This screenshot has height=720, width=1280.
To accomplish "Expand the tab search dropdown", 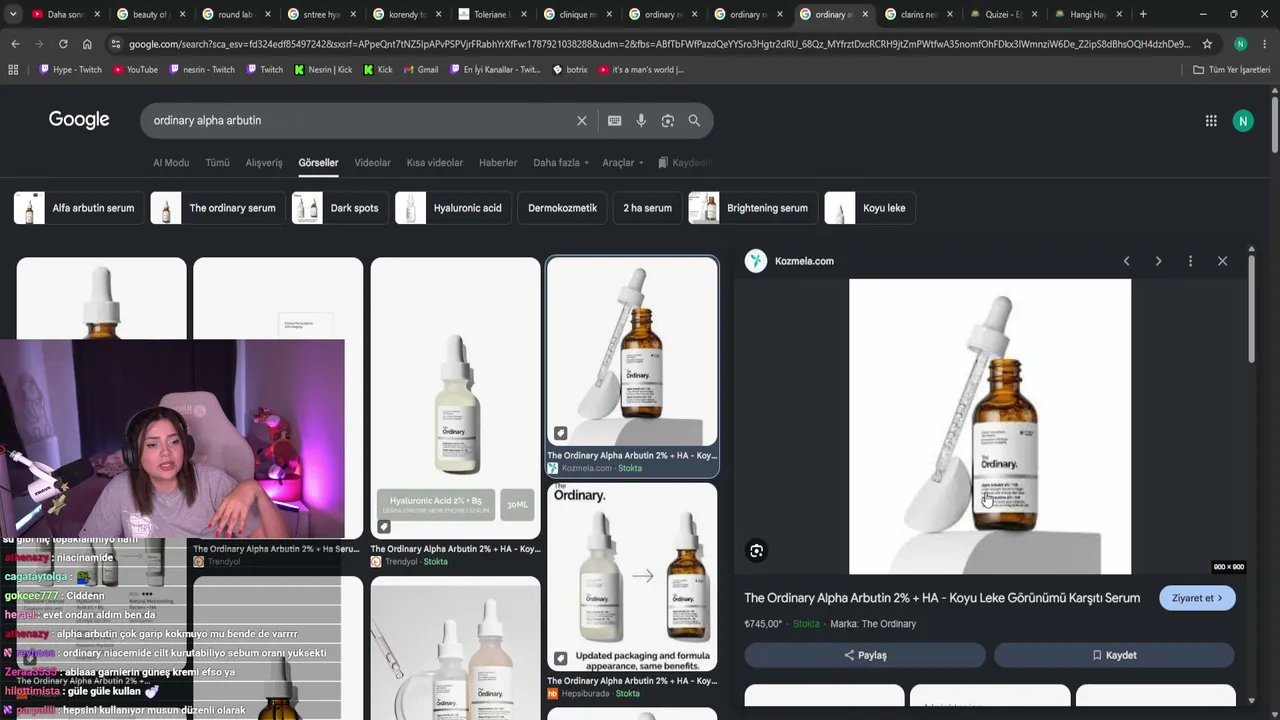I will point(13,14).
